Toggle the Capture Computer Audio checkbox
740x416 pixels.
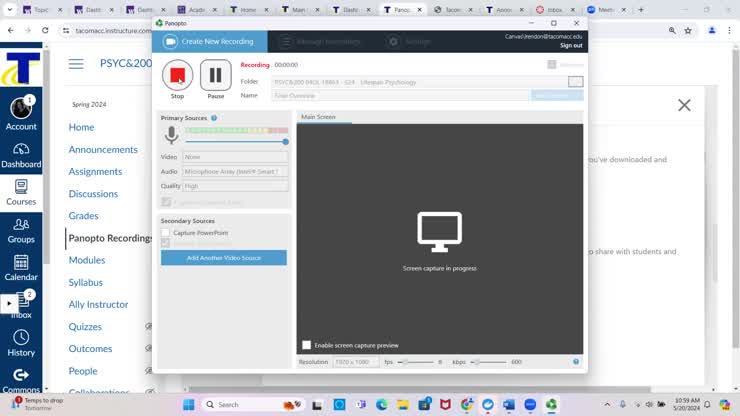(x=166, y=202)
